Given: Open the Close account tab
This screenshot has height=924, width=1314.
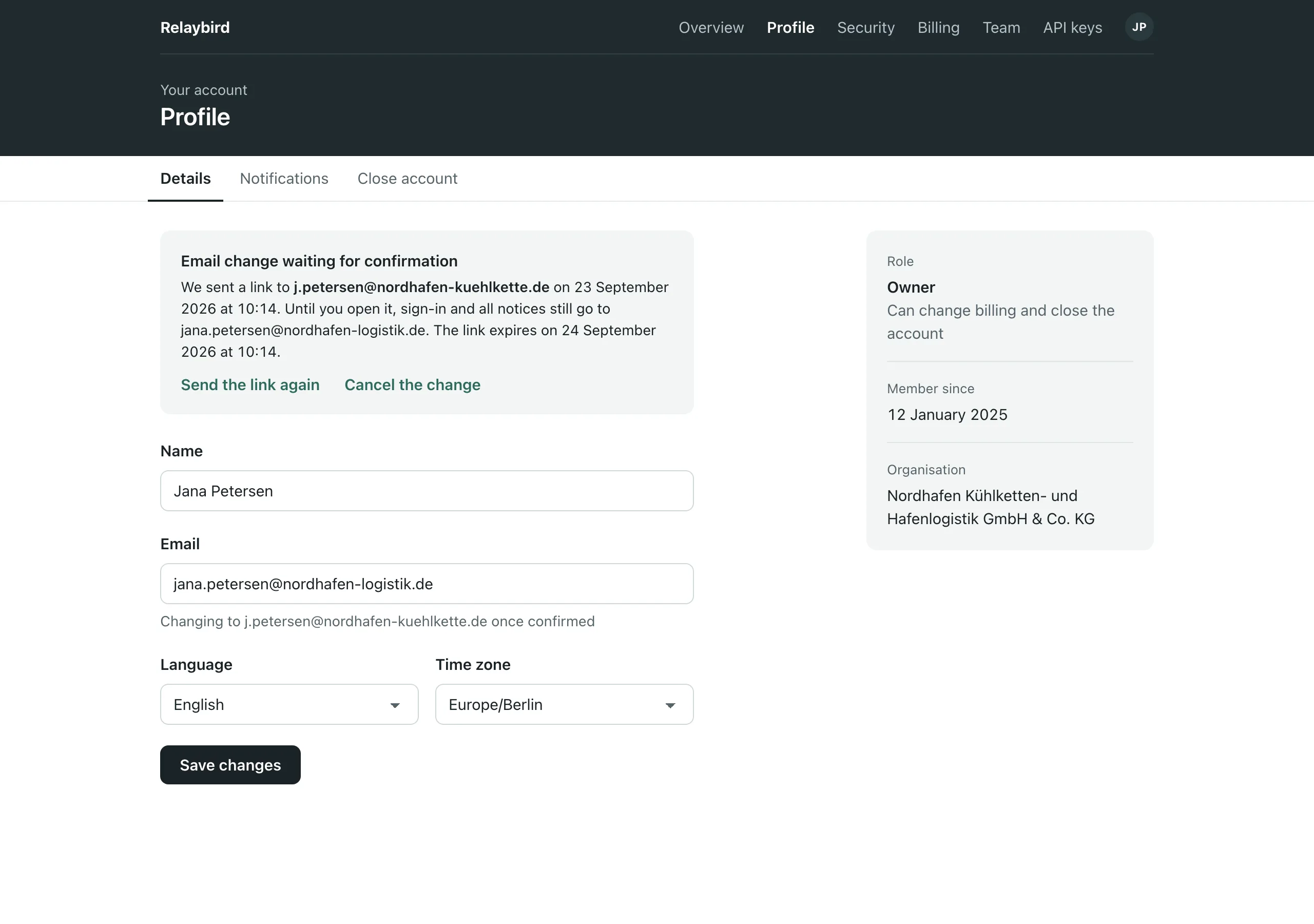Looking at the screenshot, I should tap(407, 179).
